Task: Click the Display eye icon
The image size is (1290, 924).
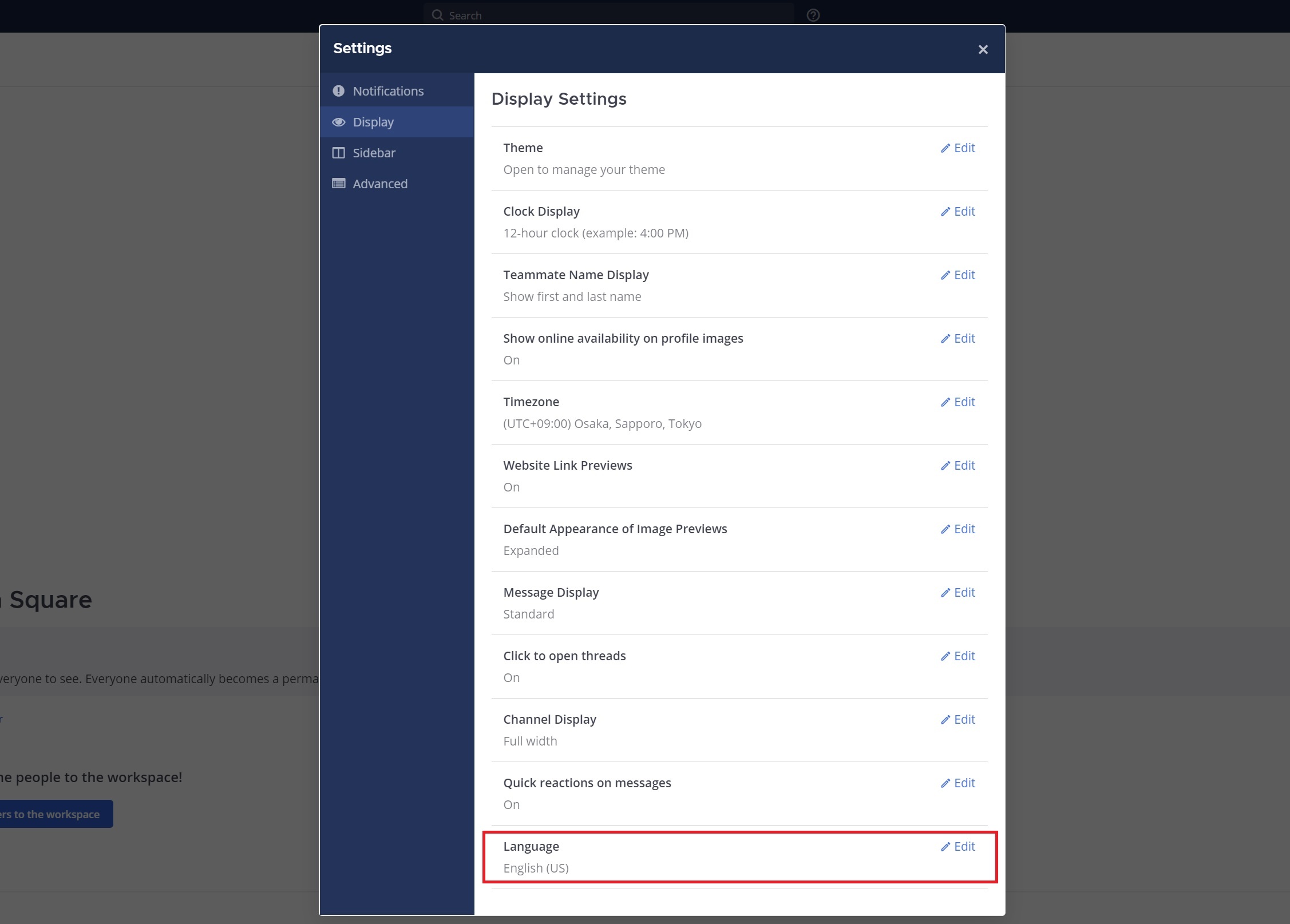Action: (x=338, y=122)
